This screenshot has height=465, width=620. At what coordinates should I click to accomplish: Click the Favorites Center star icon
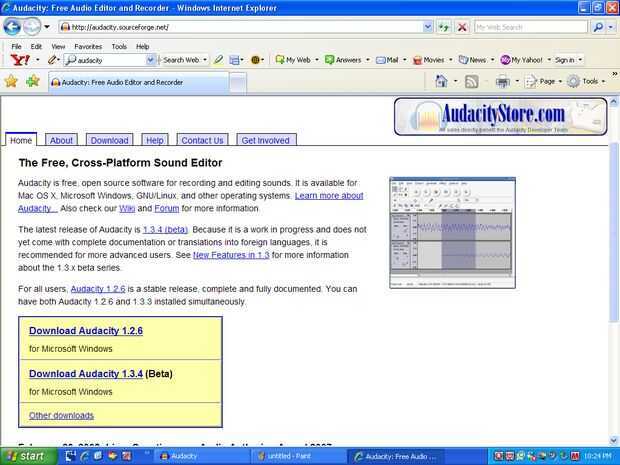coord(11,81)
